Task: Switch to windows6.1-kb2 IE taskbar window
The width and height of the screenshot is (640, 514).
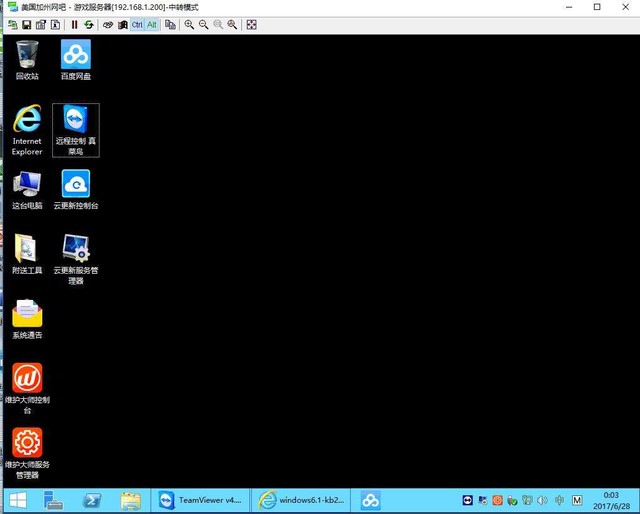Action: 301,500
